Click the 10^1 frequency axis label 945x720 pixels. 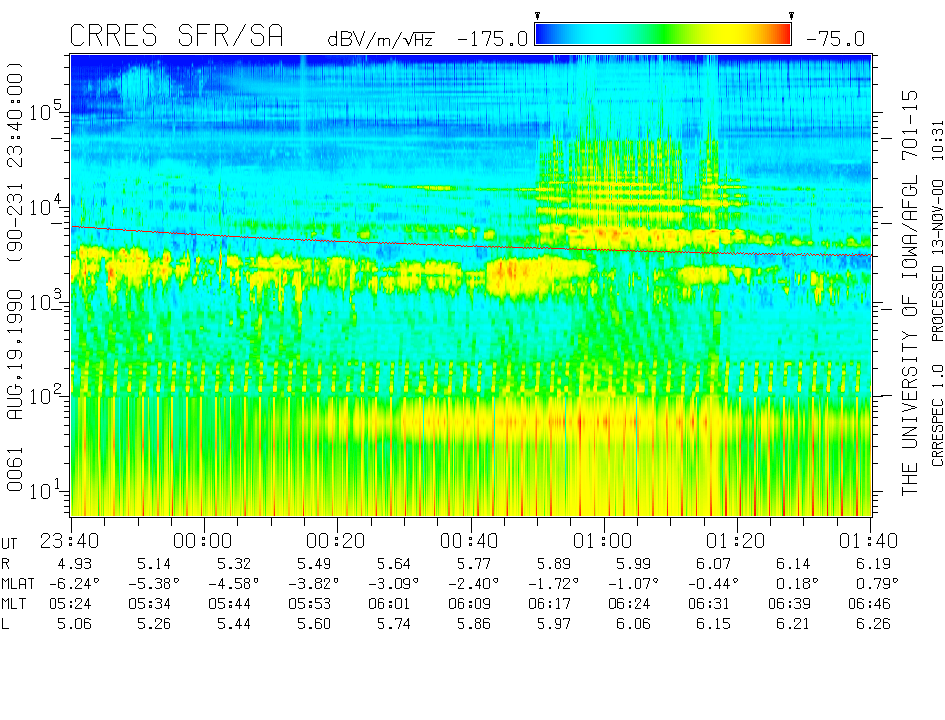(43, 489)
